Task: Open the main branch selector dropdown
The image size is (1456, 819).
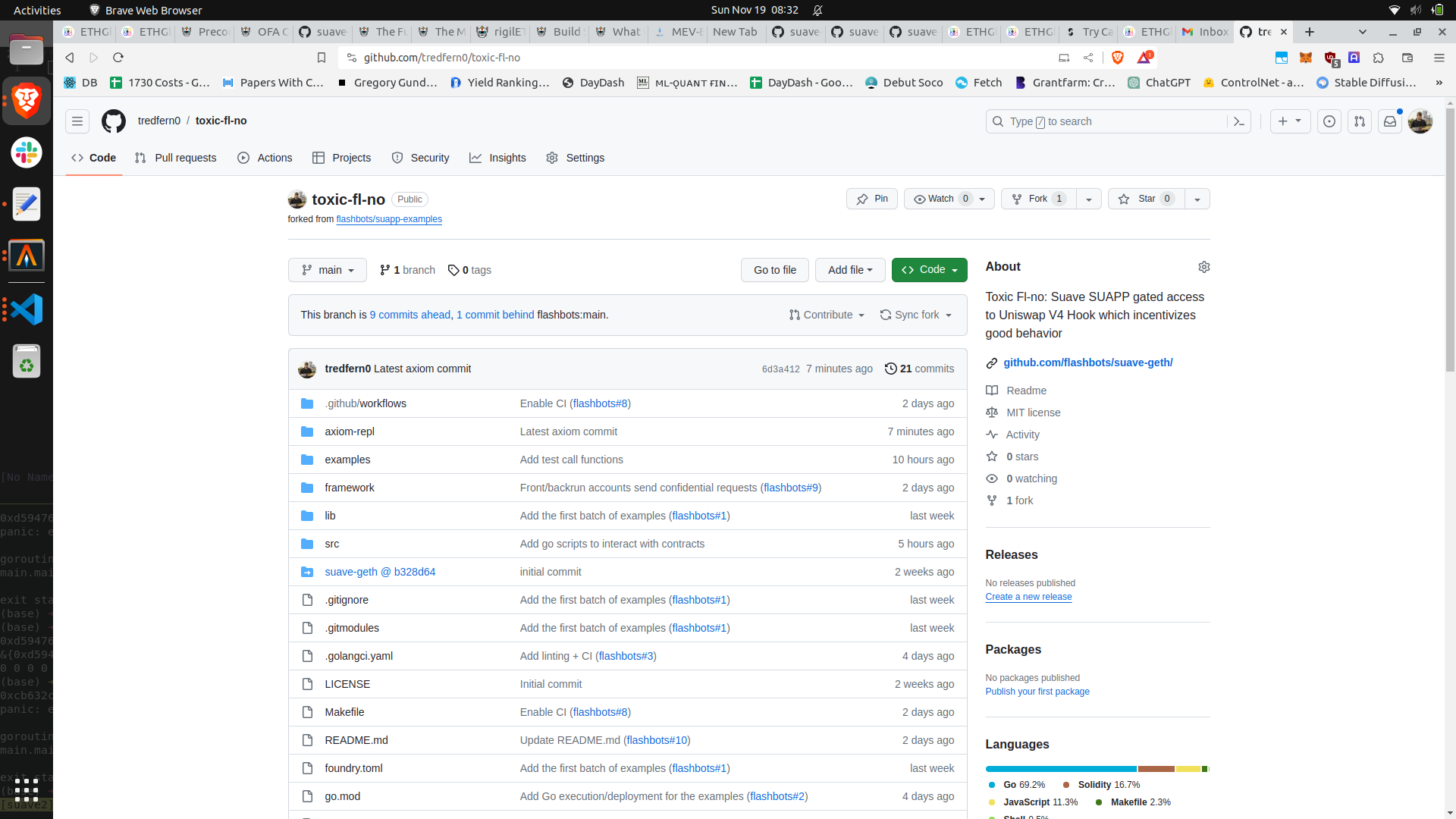Action: (328, 270)
